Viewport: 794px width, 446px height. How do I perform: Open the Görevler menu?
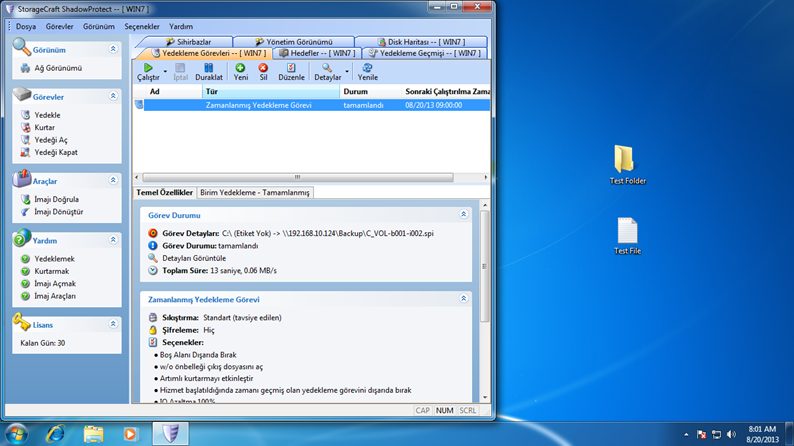point(59,27)
